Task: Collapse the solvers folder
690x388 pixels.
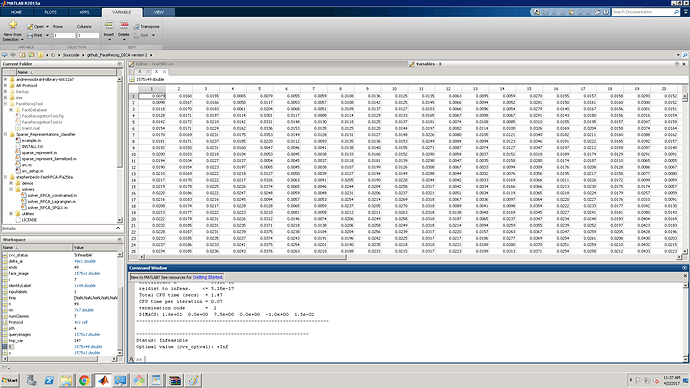Action: point(11,189)
